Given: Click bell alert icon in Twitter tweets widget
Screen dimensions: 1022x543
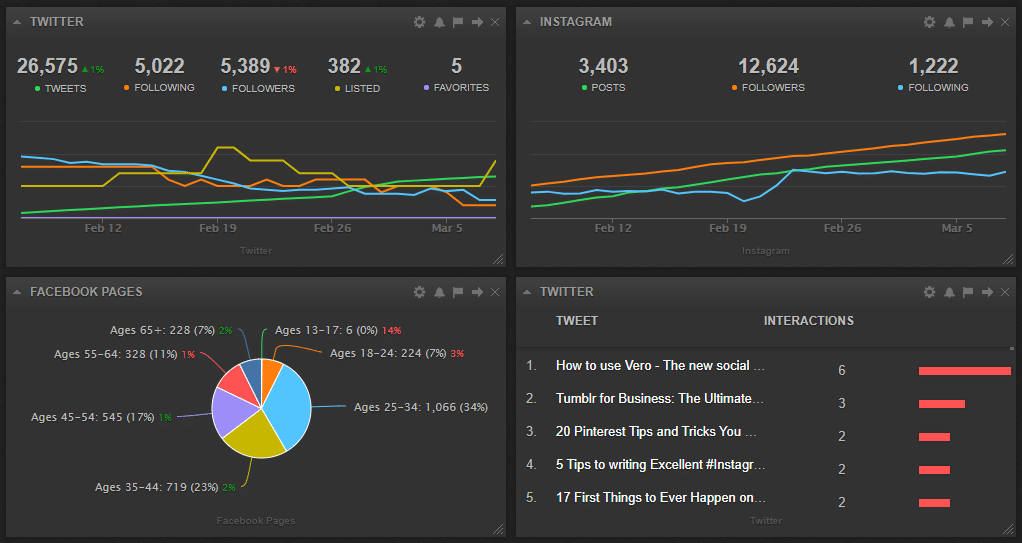Looking at the screenshot, I should [949, 292].
